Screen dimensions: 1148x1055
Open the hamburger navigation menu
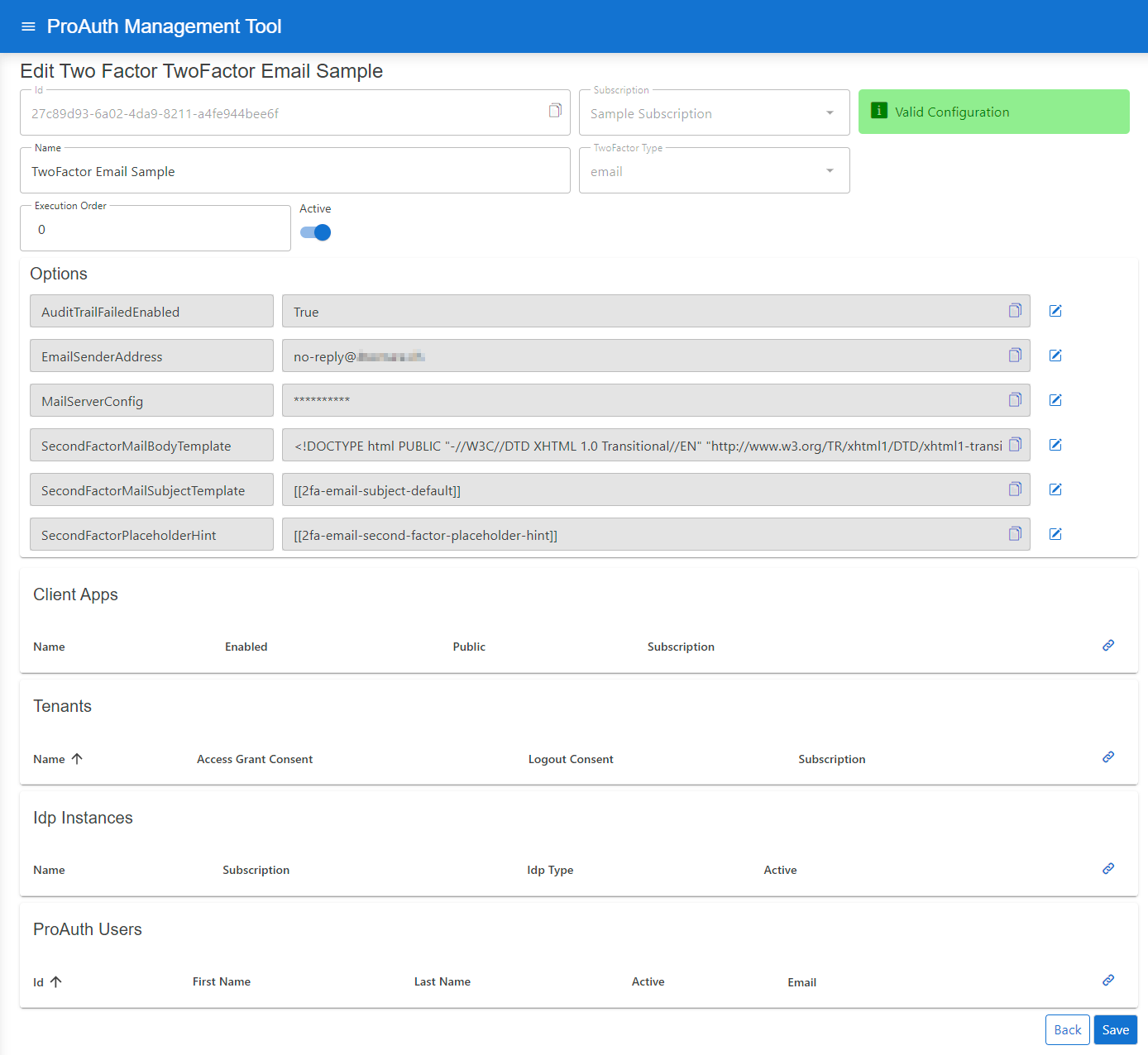point(28,26)
